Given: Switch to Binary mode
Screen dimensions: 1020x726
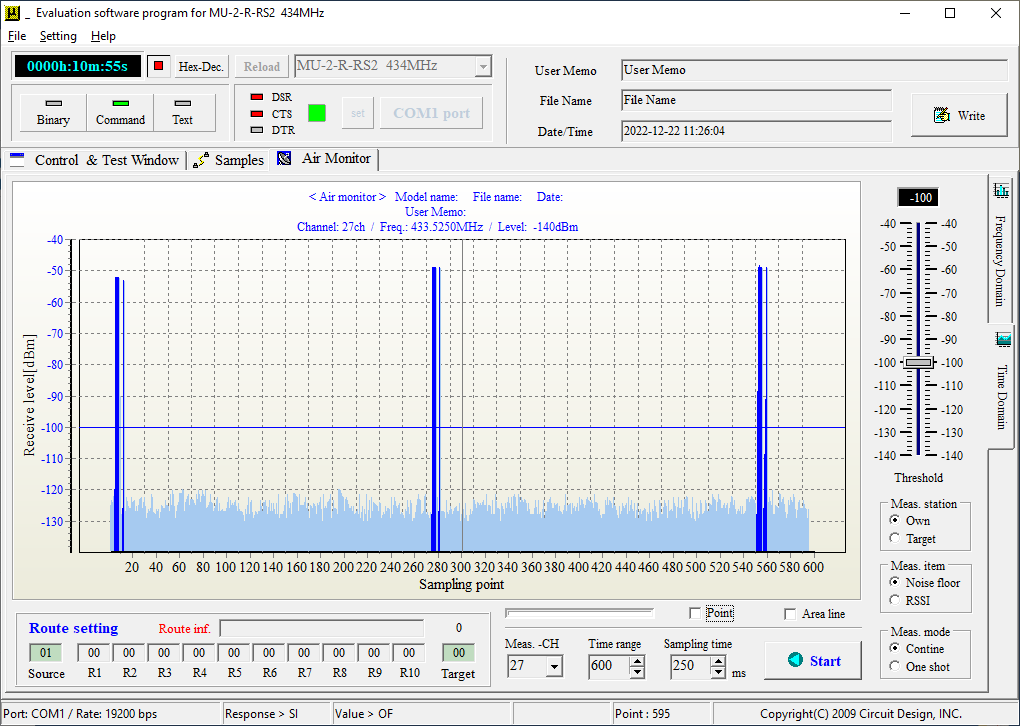Looking at the screenshot, I should tap(53, 113).
